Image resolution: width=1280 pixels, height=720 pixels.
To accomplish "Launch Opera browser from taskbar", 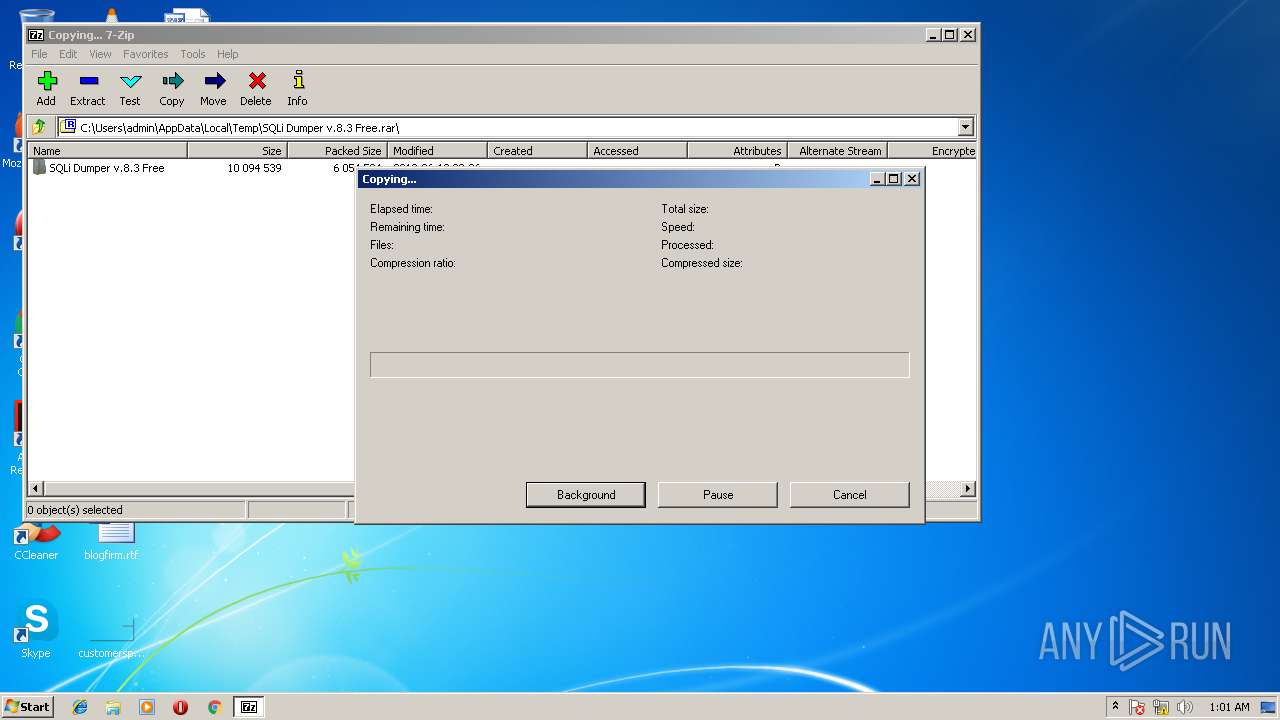I will [181, 707].
